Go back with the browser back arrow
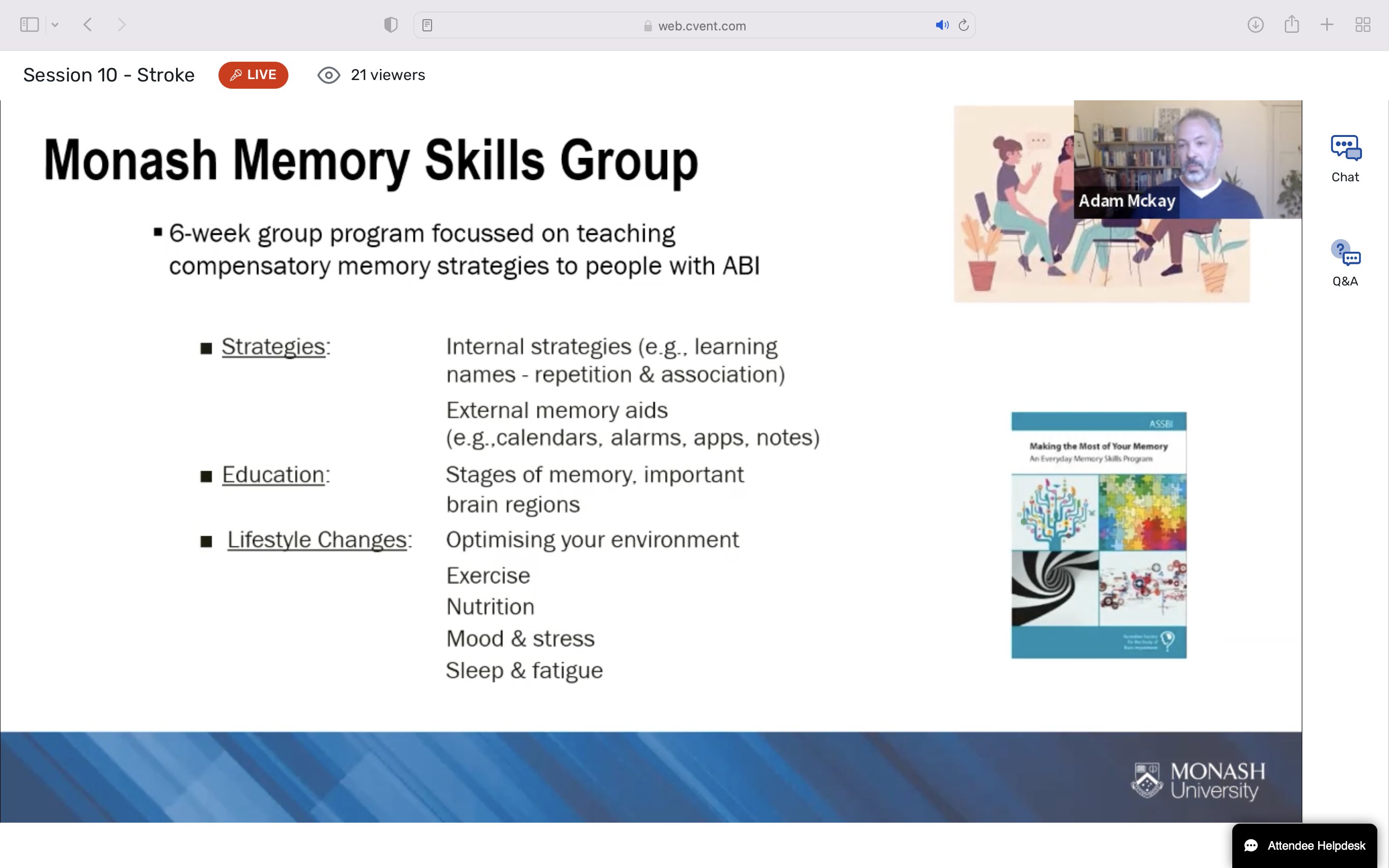The image size is (1389, 868). click(88, 25)
